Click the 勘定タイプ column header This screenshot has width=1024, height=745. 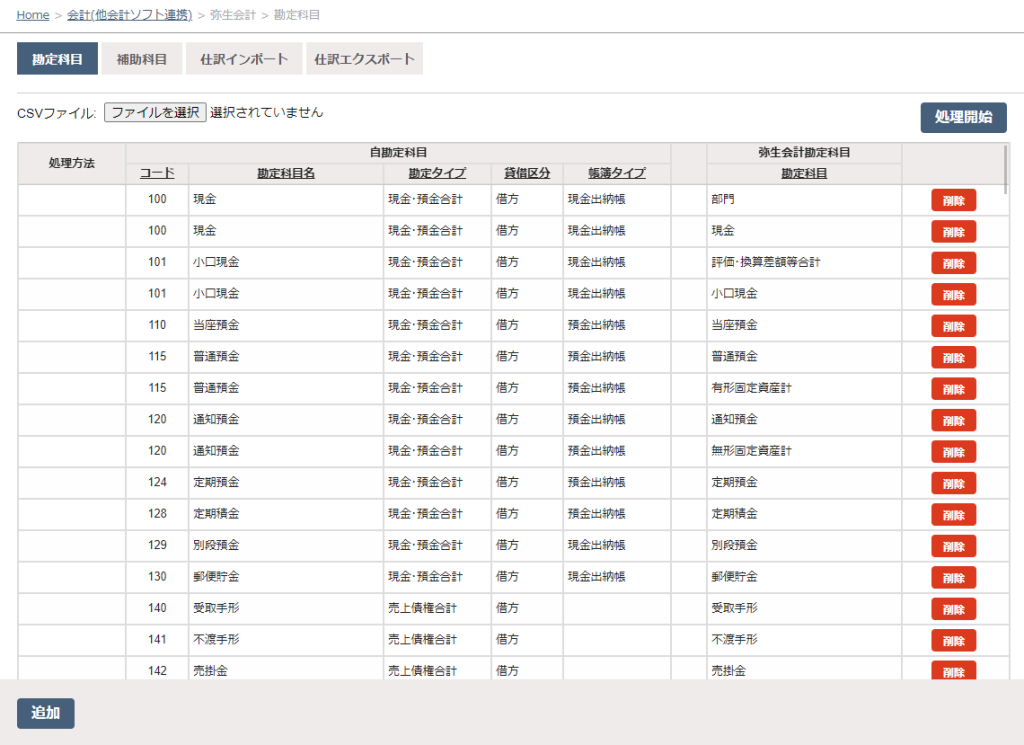click(436, 173)
